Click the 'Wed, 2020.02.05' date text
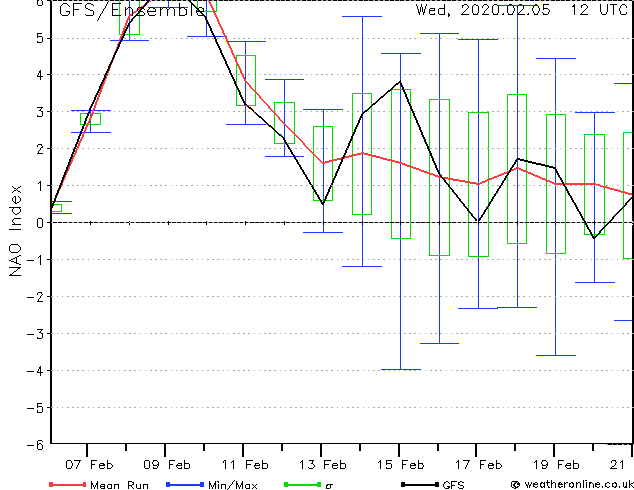 483,10
